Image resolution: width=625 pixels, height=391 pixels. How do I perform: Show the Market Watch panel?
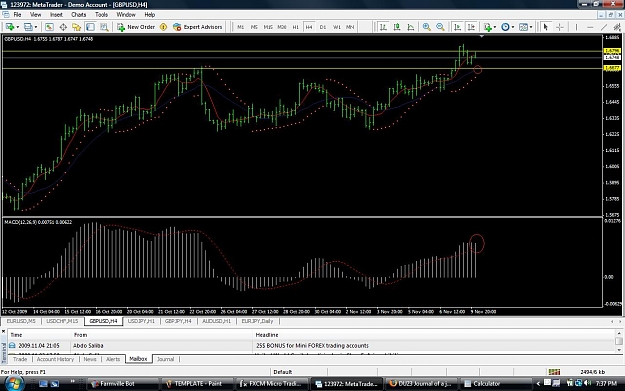[x=49, y=27]
